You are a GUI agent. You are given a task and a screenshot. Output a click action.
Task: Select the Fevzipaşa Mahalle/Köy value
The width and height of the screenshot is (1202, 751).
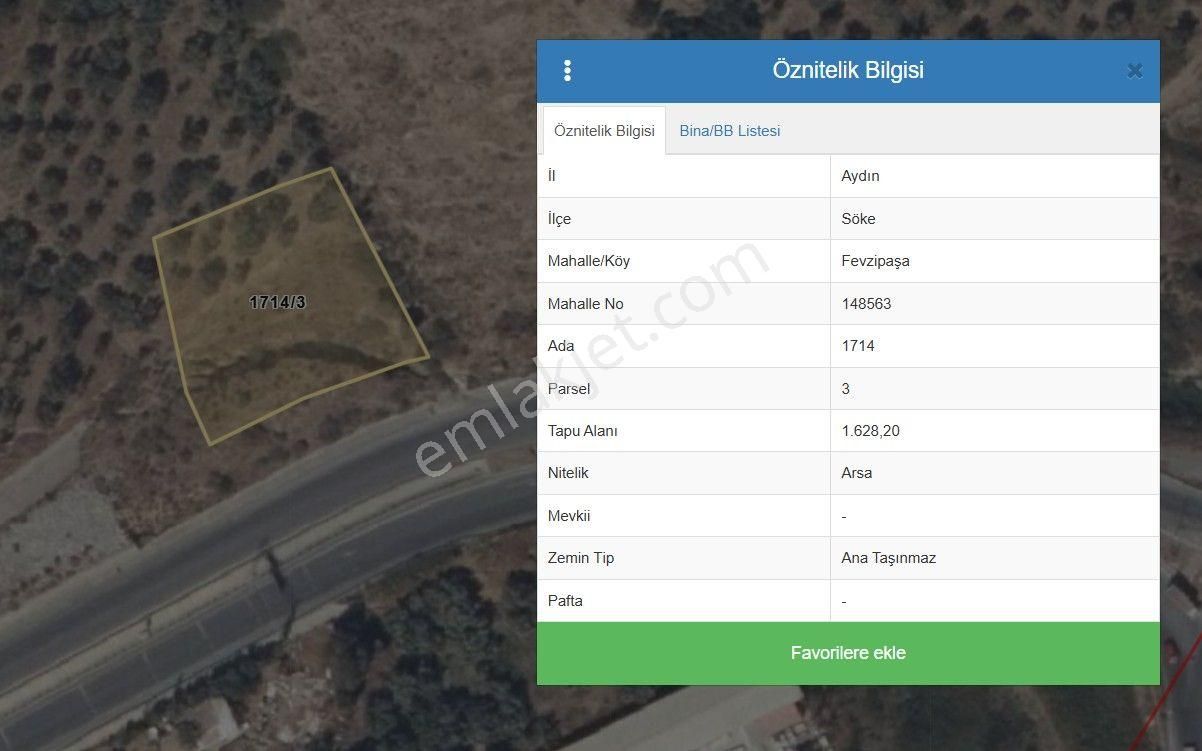coord(876,261)
